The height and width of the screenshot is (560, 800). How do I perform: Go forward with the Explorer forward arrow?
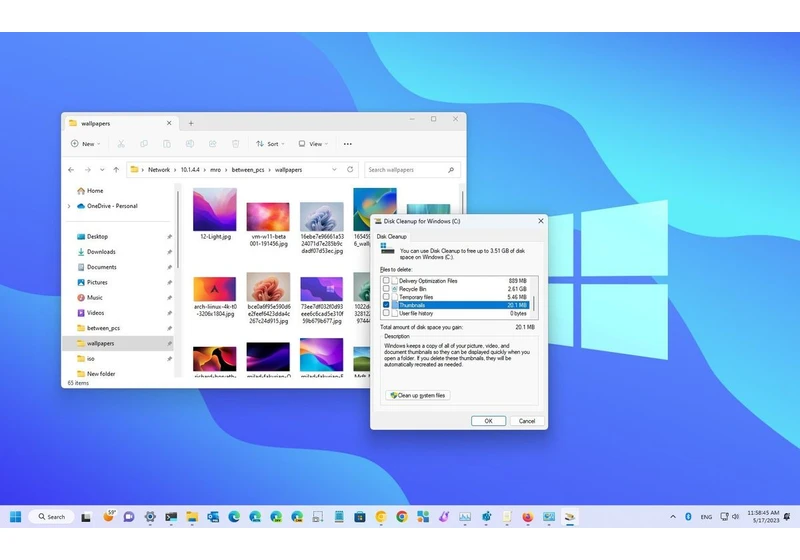click(x=87, y=170)
